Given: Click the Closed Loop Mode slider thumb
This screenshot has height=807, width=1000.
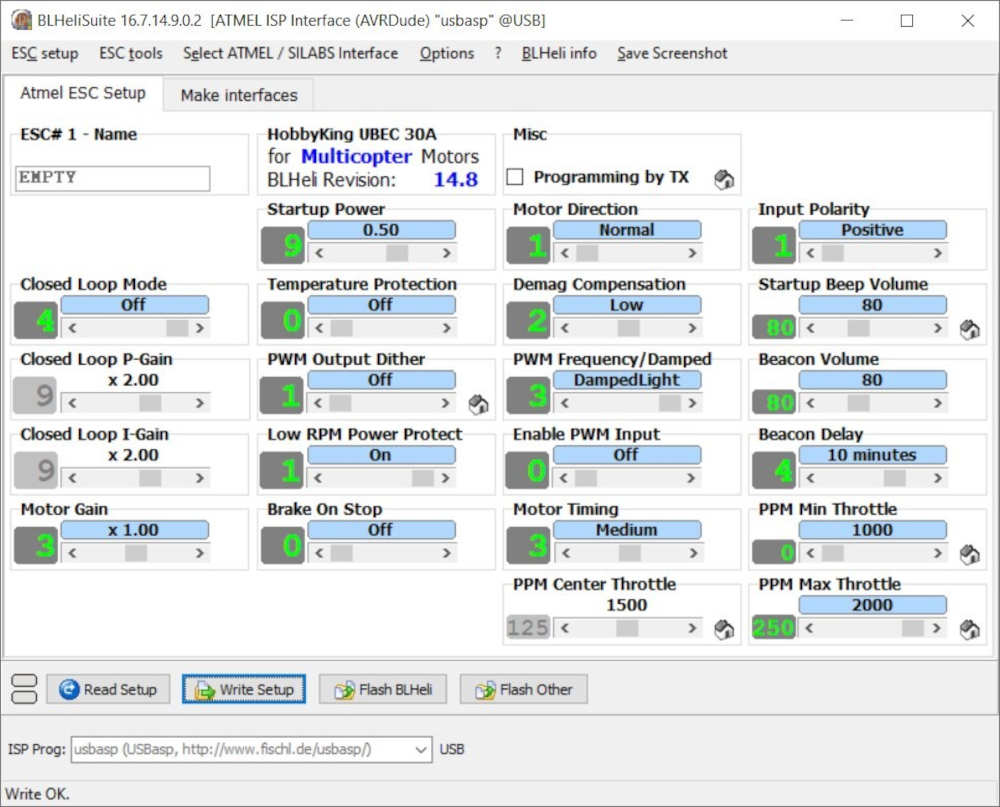Looking at the screenshot, I should [177, 329].
